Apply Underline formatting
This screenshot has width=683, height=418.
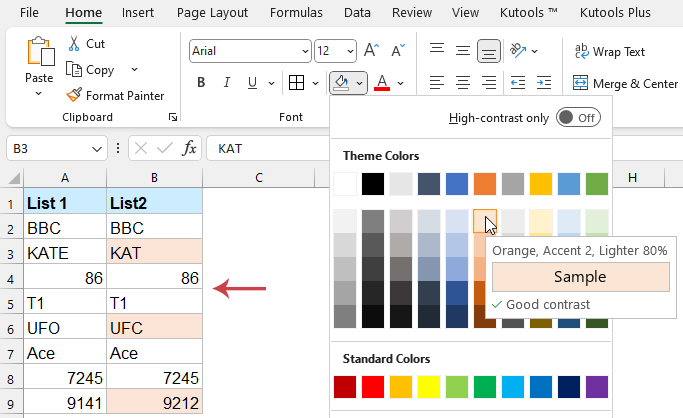click(252, 82)
